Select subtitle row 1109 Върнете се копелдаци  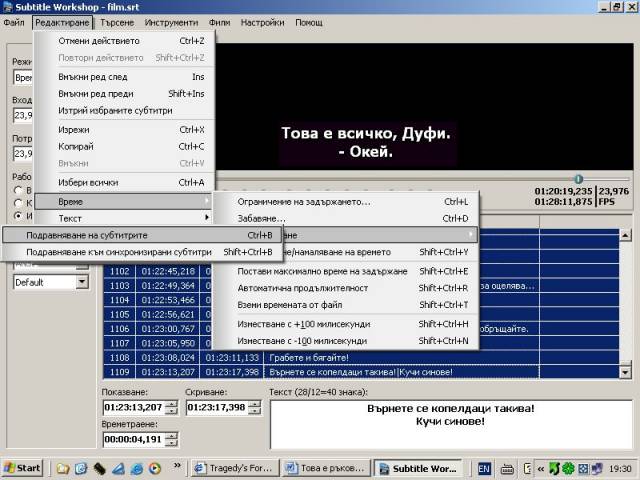361,372
